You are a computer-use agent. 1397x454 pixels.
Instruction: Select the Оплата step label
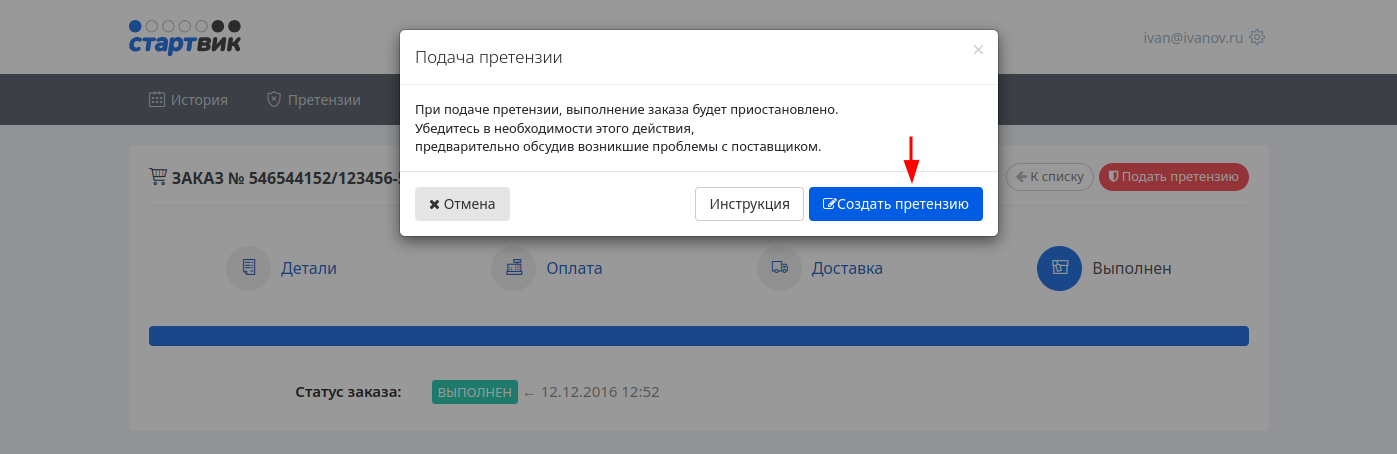point(574,268)
